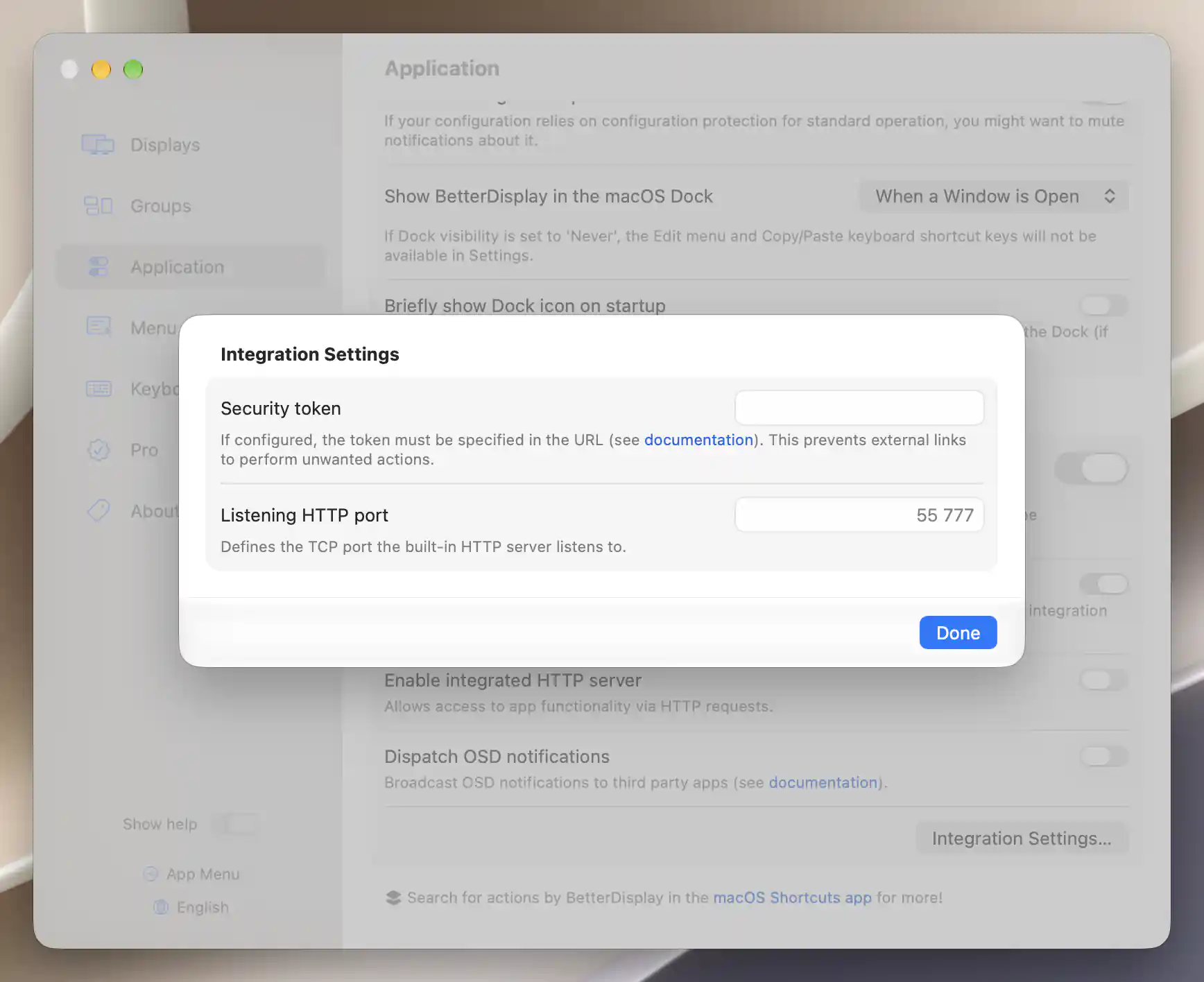The image size is (1204, 982).
Task: Click 'Defines the TCP port' description text
Action: point(423,546)
